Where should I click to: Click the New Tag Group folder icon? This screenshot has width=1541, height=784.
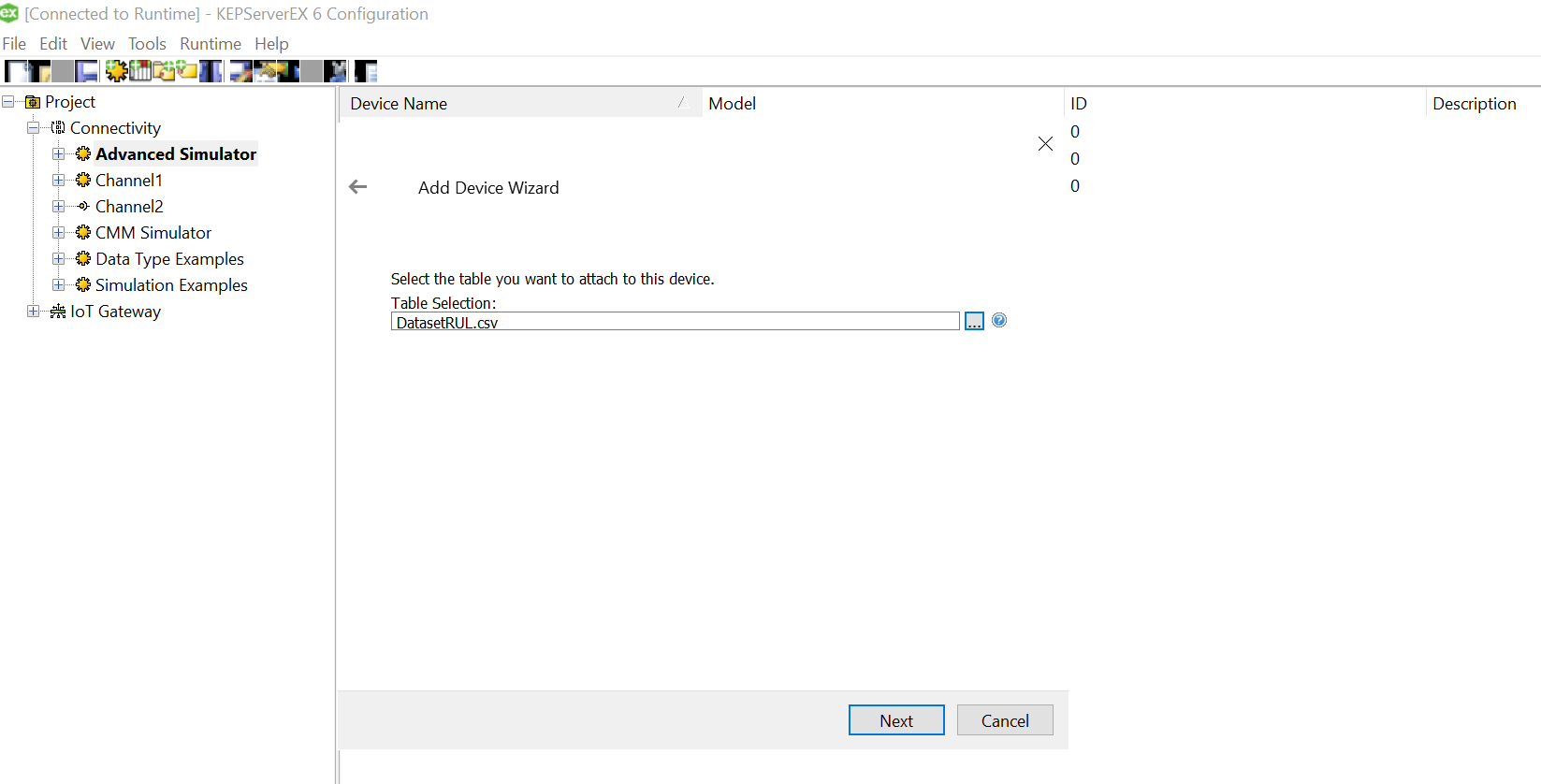pos(164,71)
